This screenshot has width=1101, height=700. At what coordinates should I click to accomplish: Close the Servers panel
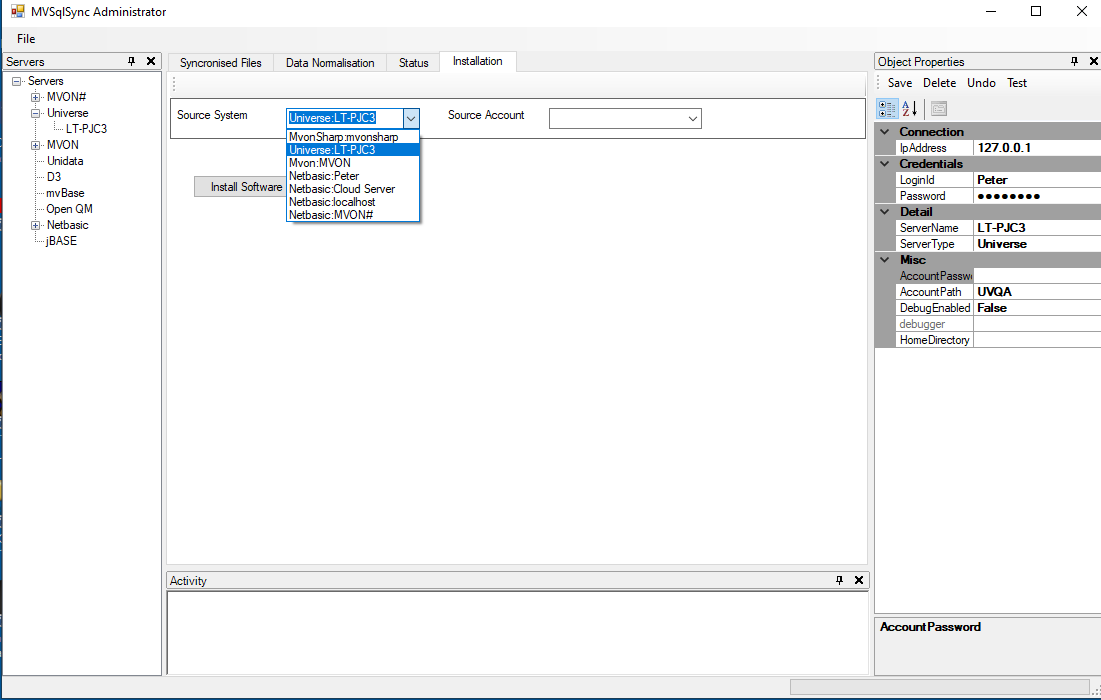pos(150,62)
